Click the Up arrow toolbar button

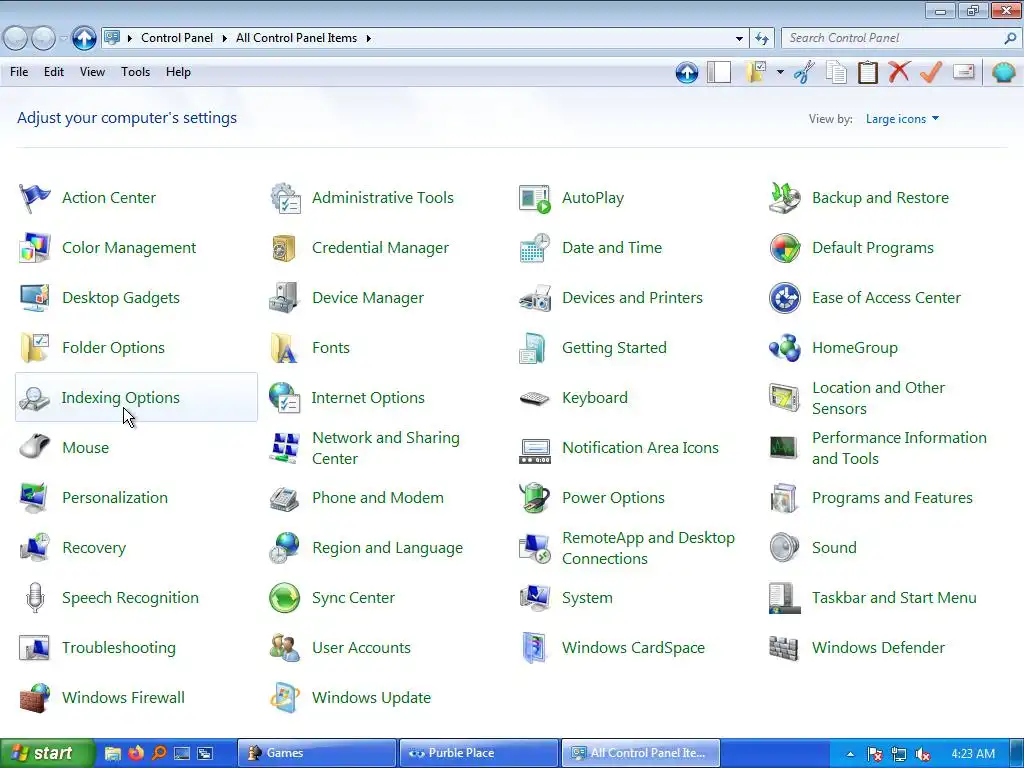click(686, 72)
